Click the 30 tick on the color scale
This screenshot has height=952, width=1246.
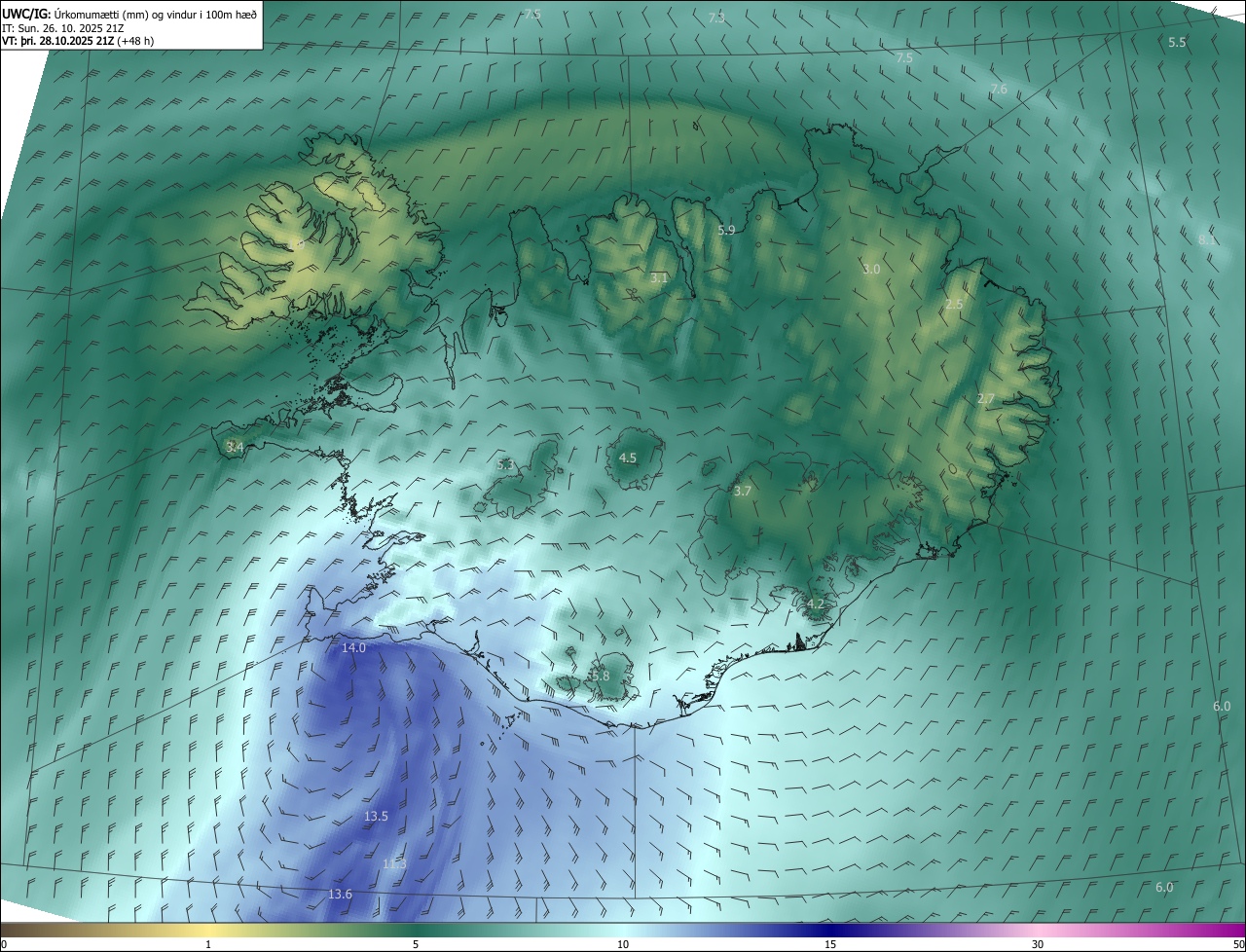pyautogui.click(x=1038, y=945)
